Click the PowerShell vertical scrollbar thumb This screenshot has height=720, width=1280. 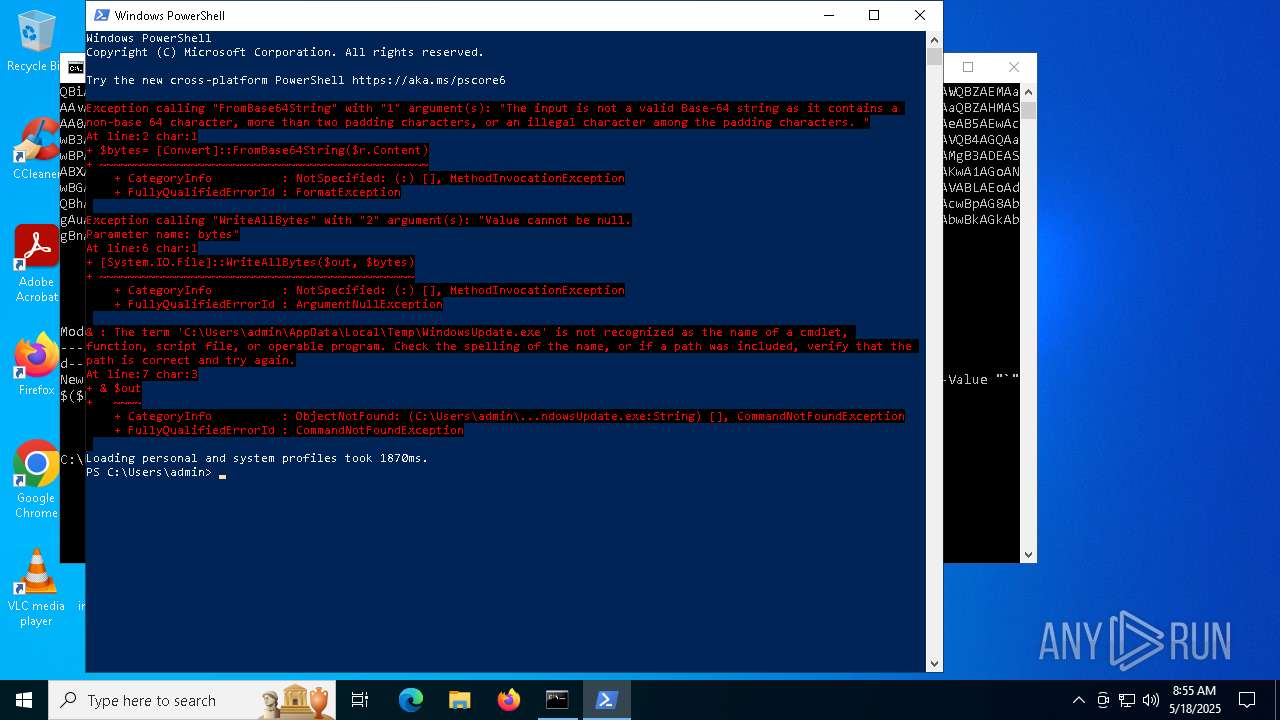pyautogui.click(x=934, y=57)
